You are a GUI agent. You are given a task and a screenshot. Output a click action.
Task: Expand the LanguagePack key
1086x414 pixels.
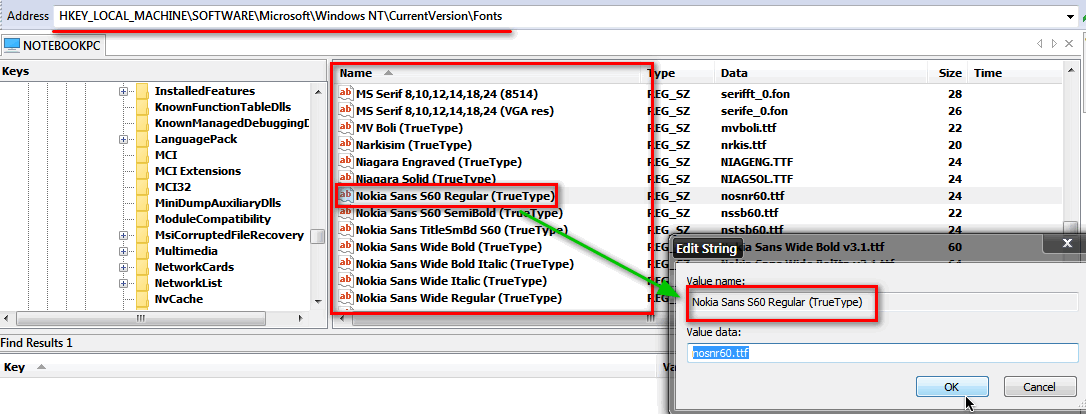pos(123,139)
